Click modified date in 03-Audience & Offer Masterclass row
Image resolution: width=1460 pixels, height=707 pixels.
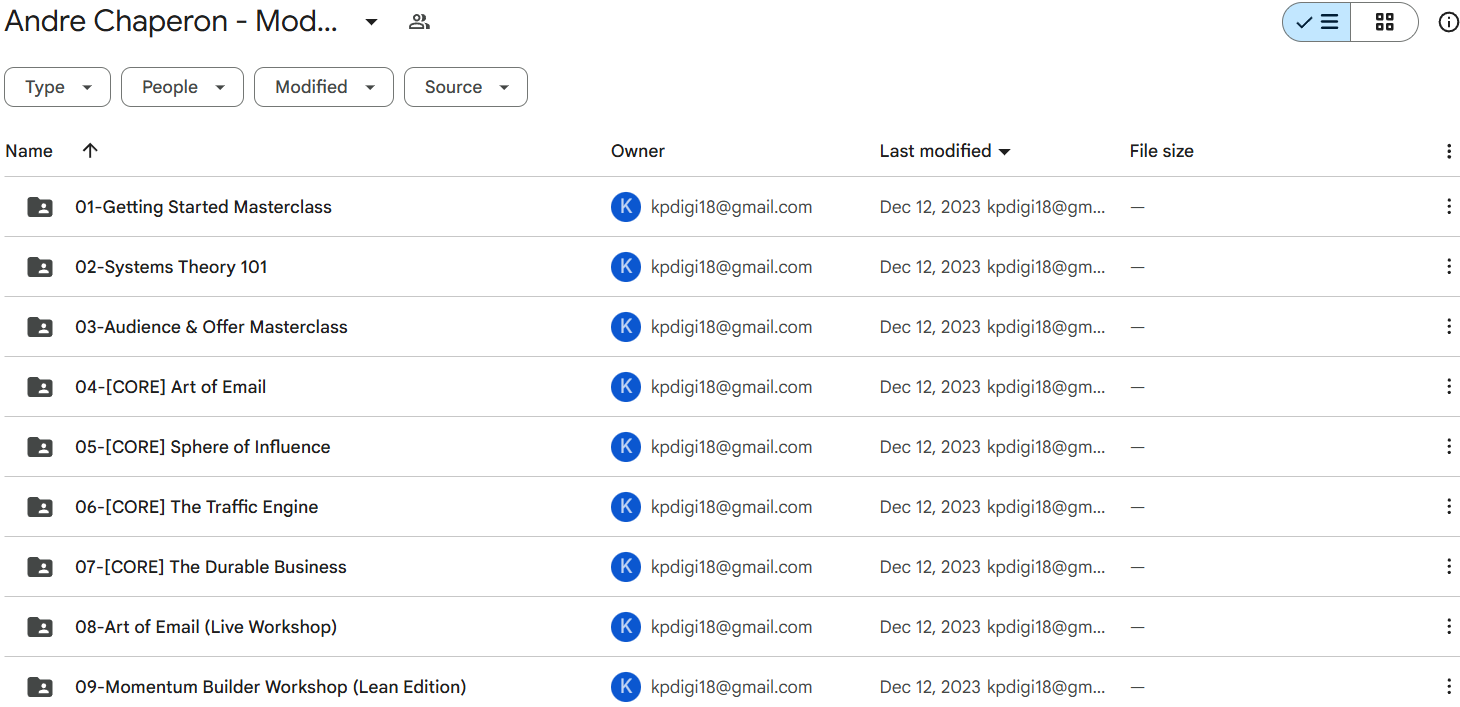pyautogui.click(x=930, y=327)
